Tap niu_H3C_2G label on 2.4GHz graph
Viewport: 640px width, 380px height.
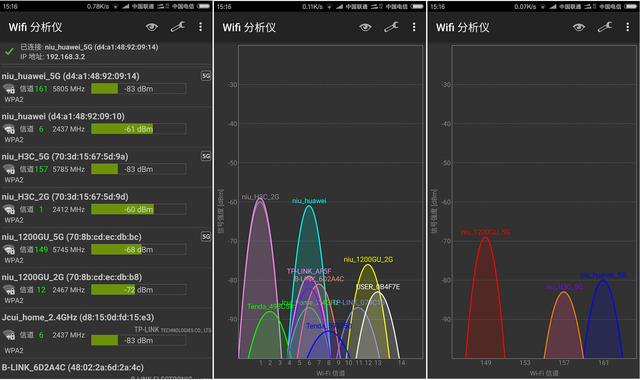(260, 197)
